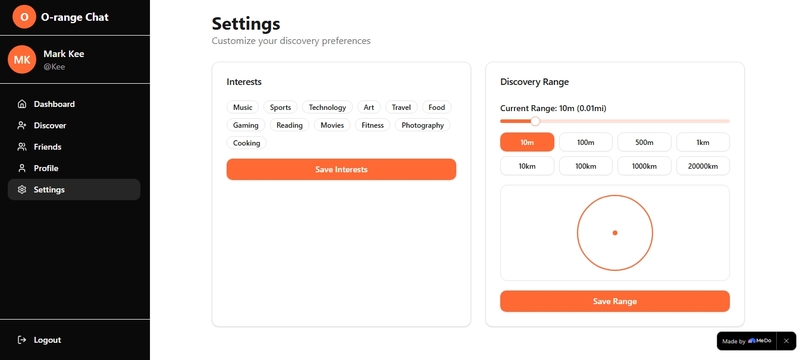Click the O-range Chat title text
The width and height of the screenshot is (806, 360).
click(x=75, y=17)
